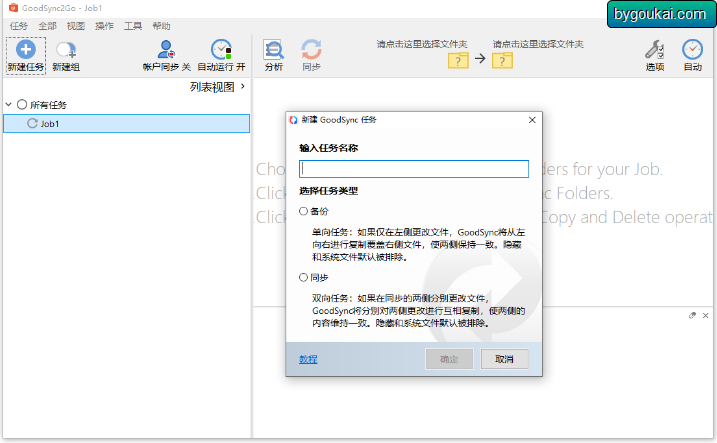Focus the task name input field

tap(414, 169)
